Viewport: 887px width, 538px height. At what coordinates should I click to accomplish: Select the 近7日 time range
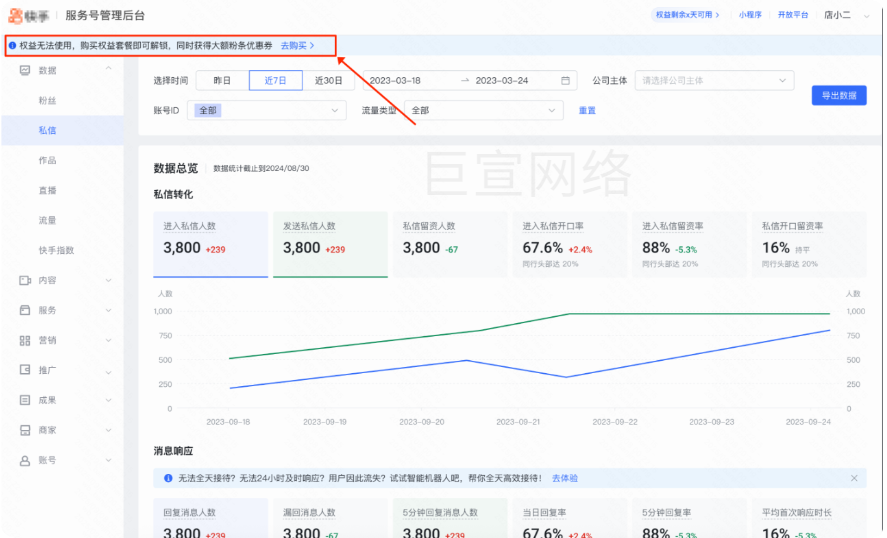[x=275, y=80]
